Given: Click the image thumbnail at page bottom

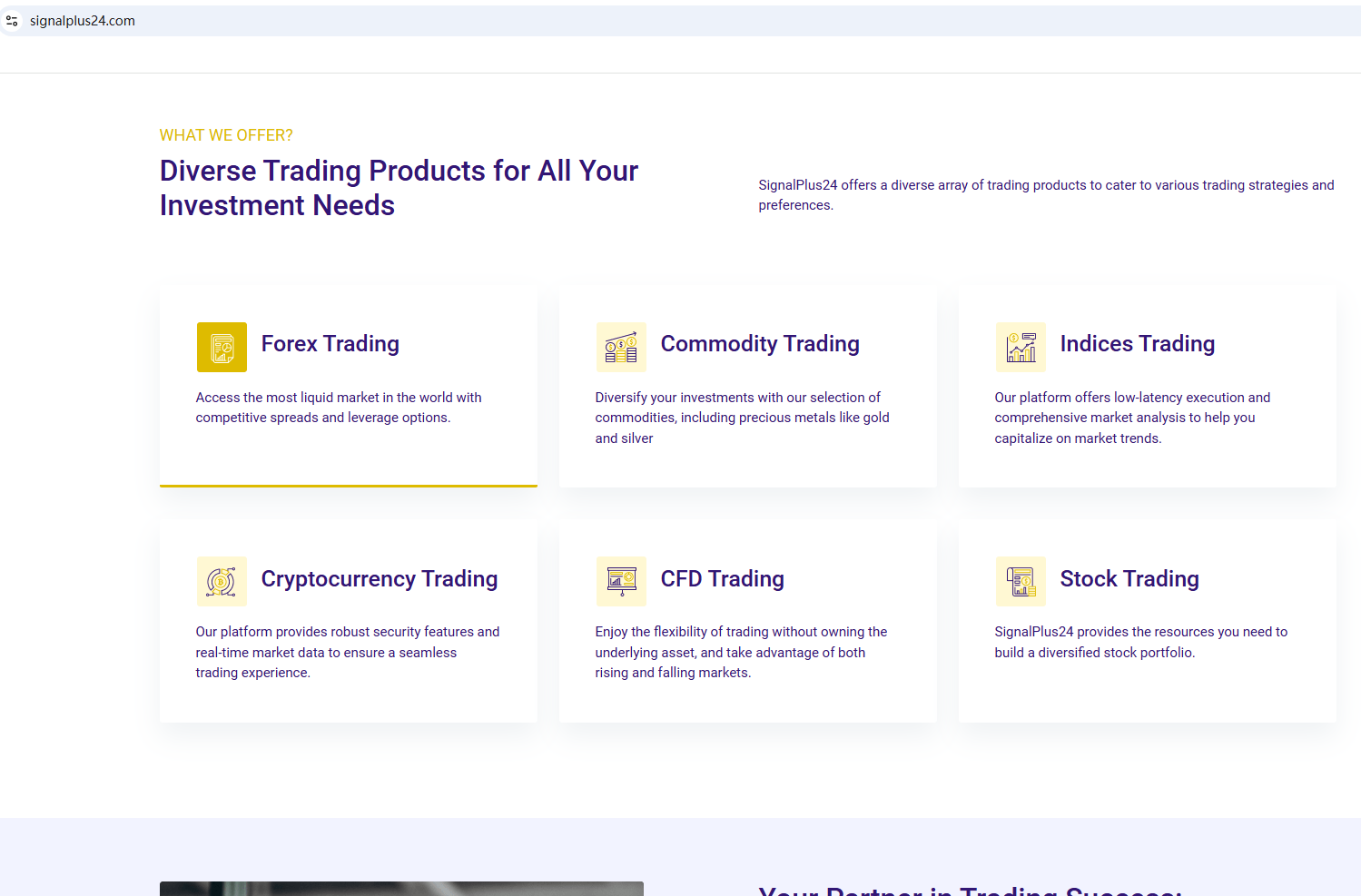Looking at the screenshot, I should [401, 888].
